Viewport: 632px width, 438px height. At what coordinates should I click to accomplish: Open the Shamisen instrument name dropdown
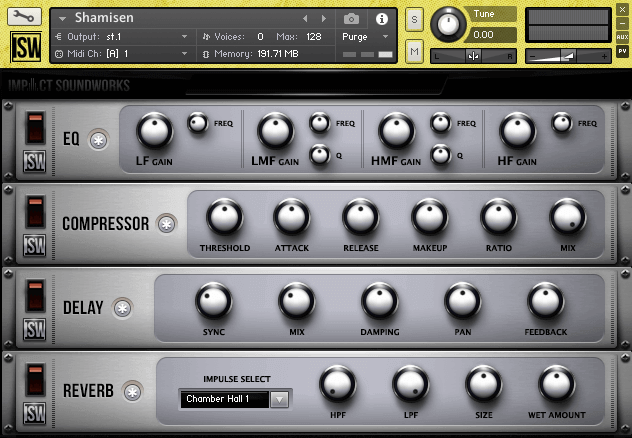point(62,19)
